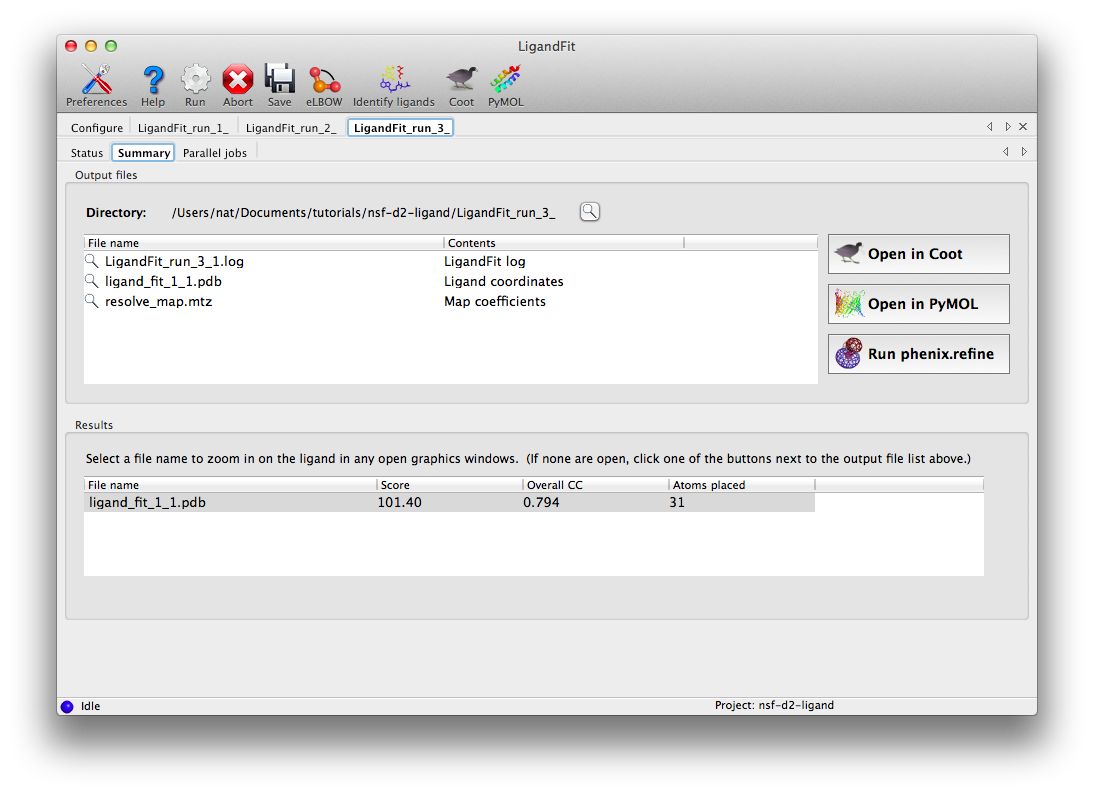Preview resolve_map.mtz with its magnifier icon
Viewport: 1094px width, 794px height.
93,300
